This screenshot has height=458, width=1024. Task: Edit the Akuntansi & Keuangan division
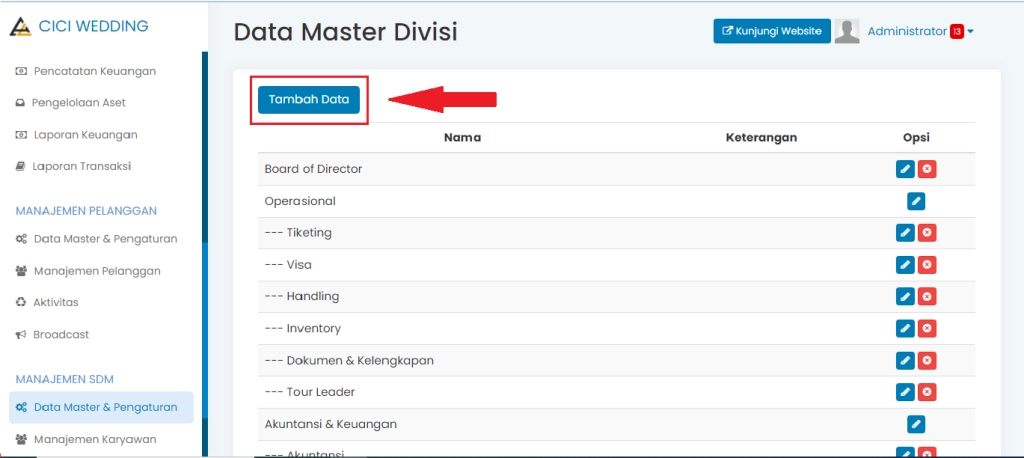click(x=916, y=424)
